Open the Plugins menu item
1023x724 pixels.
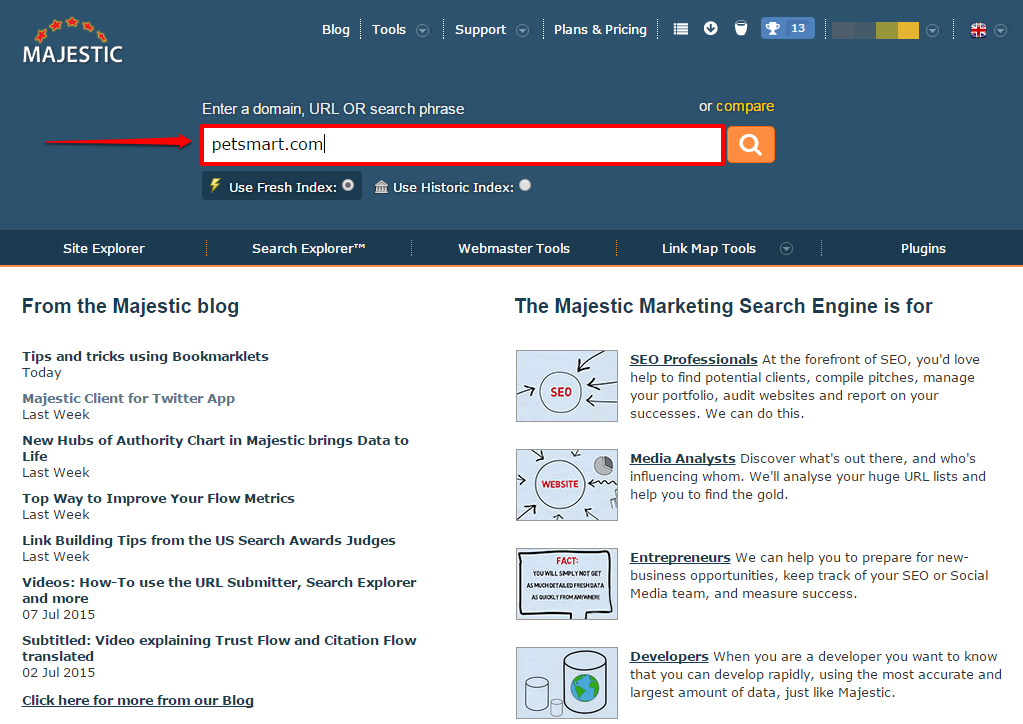pos(923,249)
